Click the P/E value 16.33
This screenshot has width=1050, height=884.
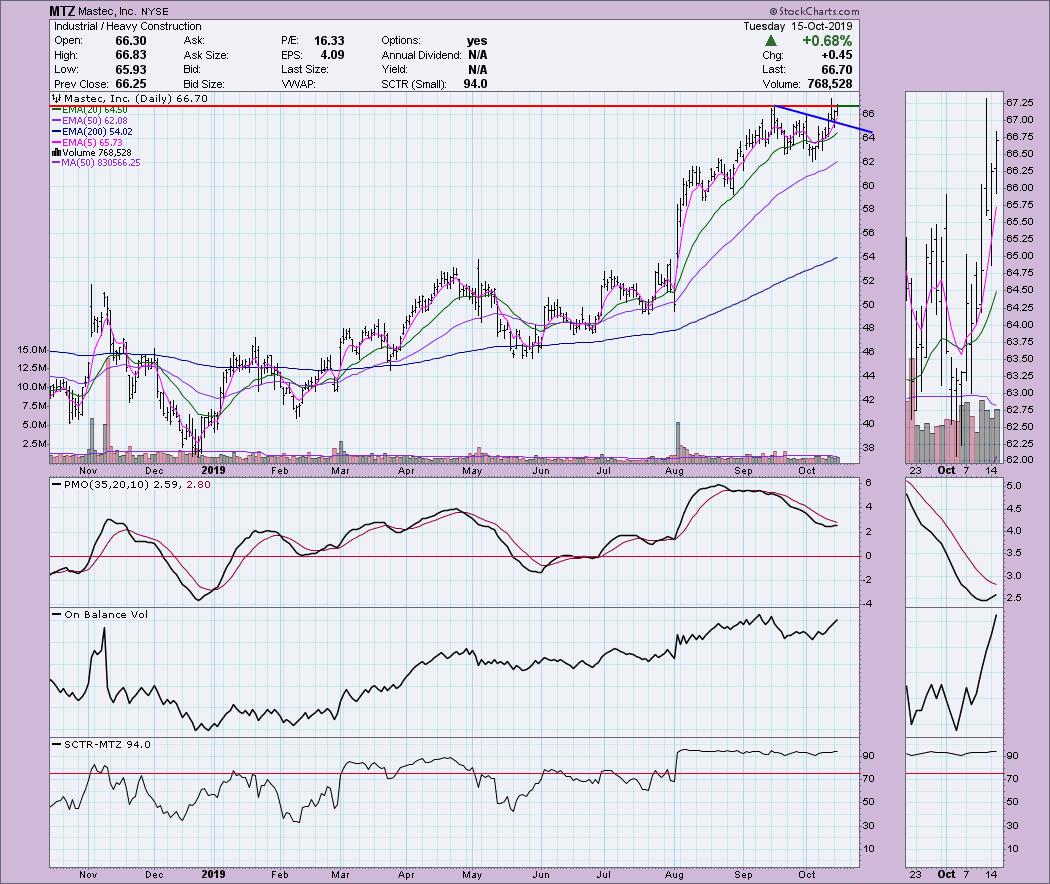click(329, 41)
